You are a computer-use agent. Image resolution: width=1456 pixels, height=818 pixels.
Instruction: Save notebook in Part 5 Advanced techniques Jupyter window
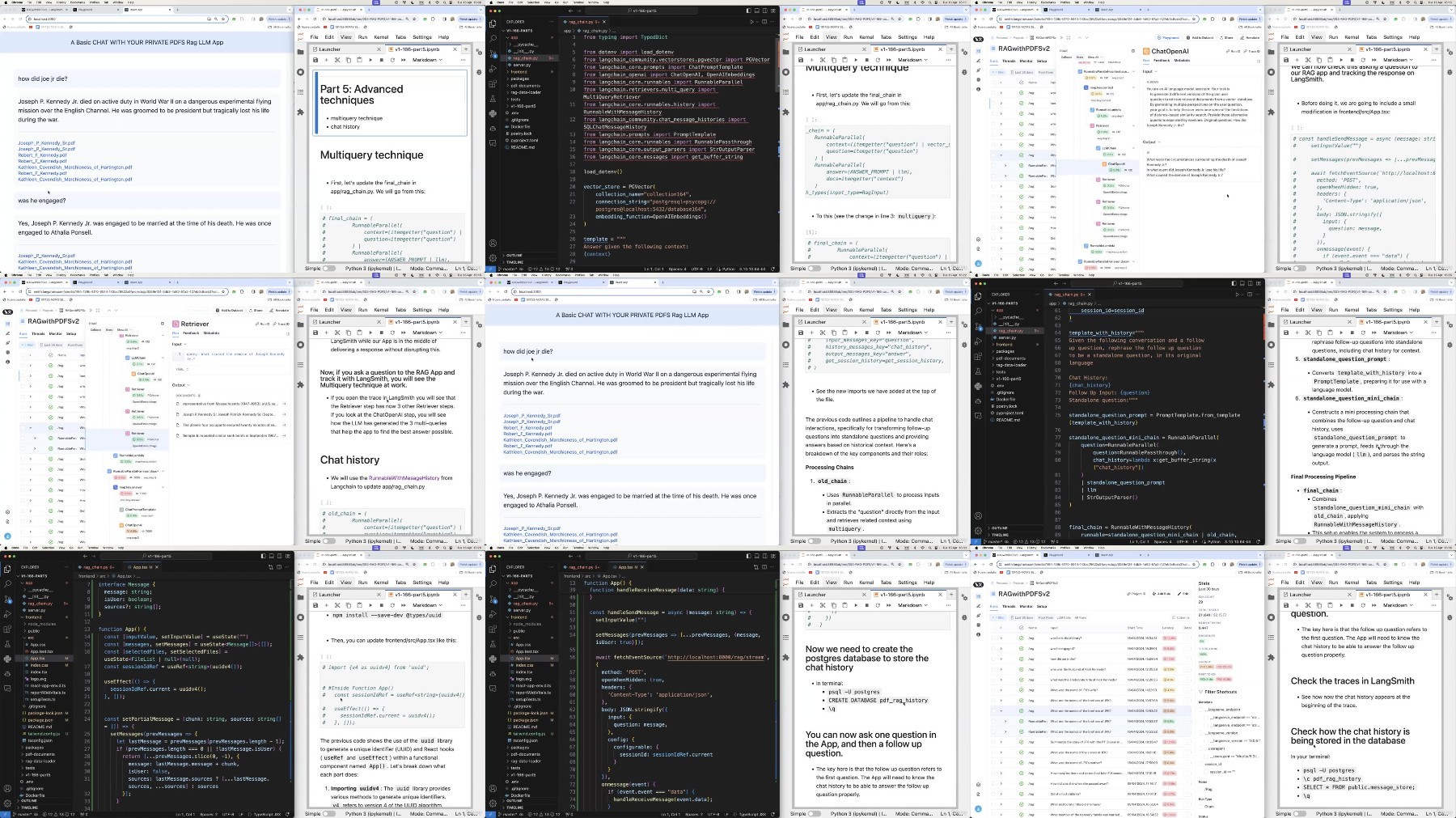[x=315, y=60]
